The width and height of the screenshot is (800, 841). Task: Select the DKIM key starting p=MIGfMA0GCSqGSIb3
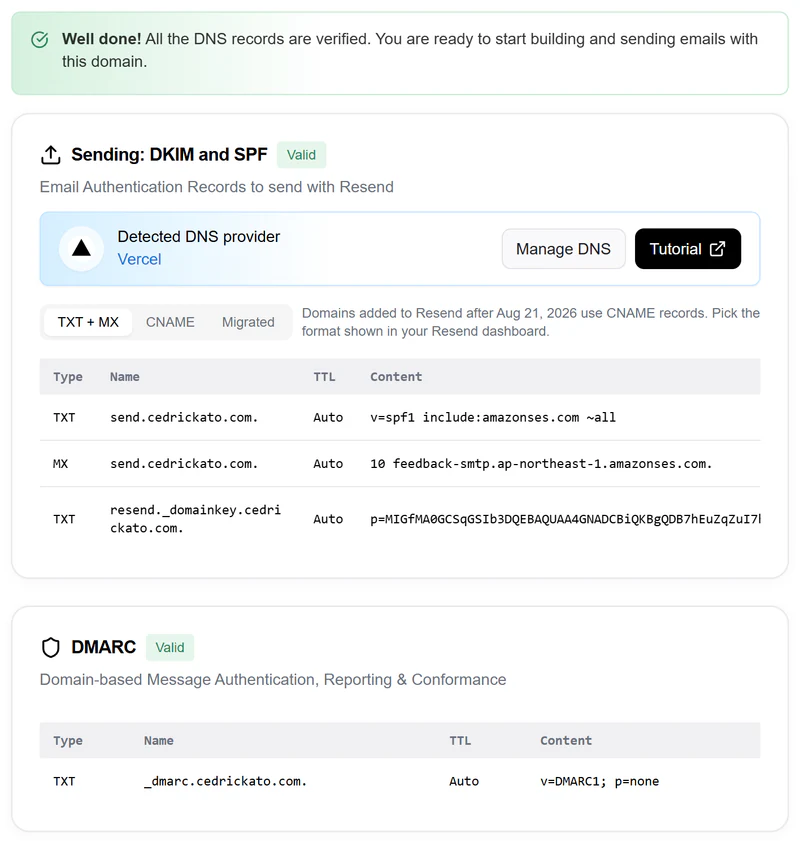(x=565, y=519)
